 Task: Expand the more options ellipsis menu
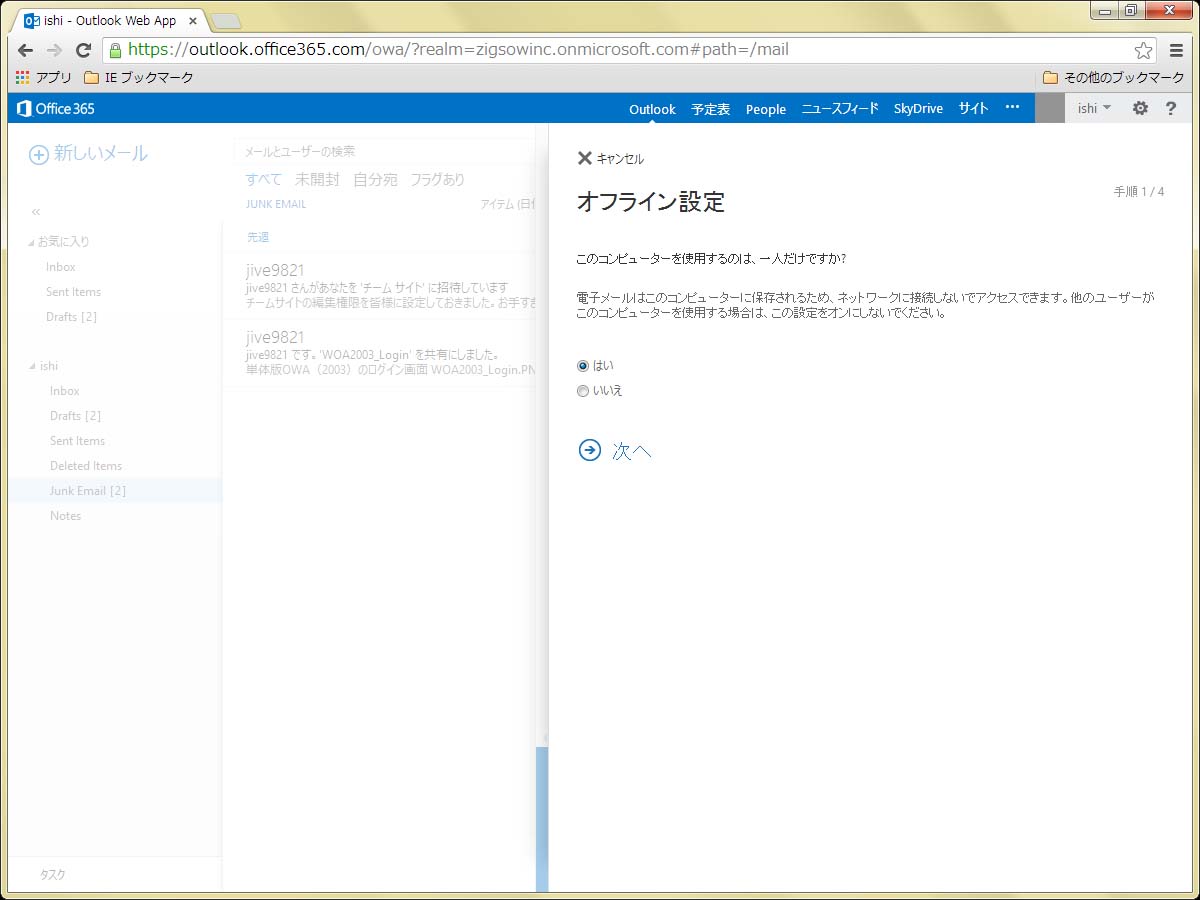click(x=1012, y=108)
